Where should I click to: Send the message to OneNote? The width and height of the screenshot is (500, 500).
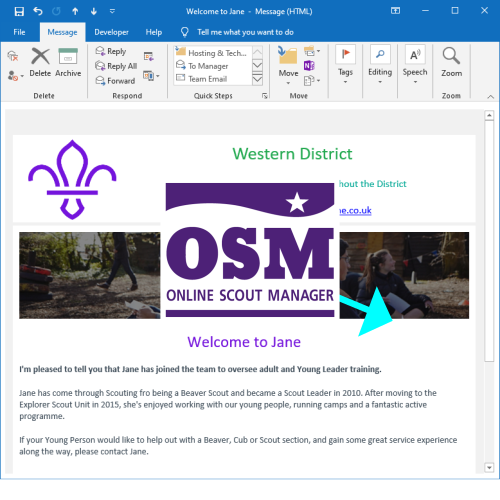click(309, 66)
